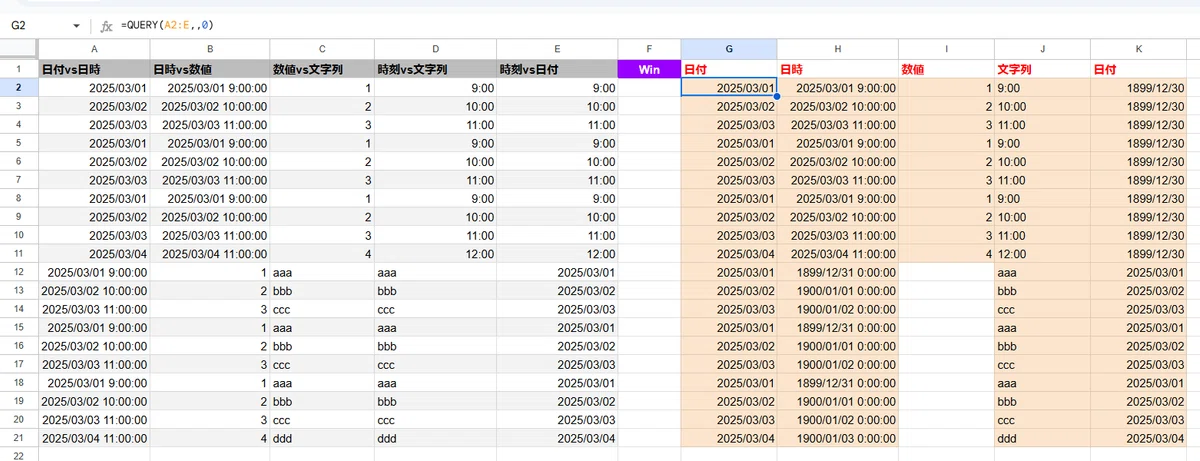Select row 11 header number

pyautogui.click(x=18, y=254)
